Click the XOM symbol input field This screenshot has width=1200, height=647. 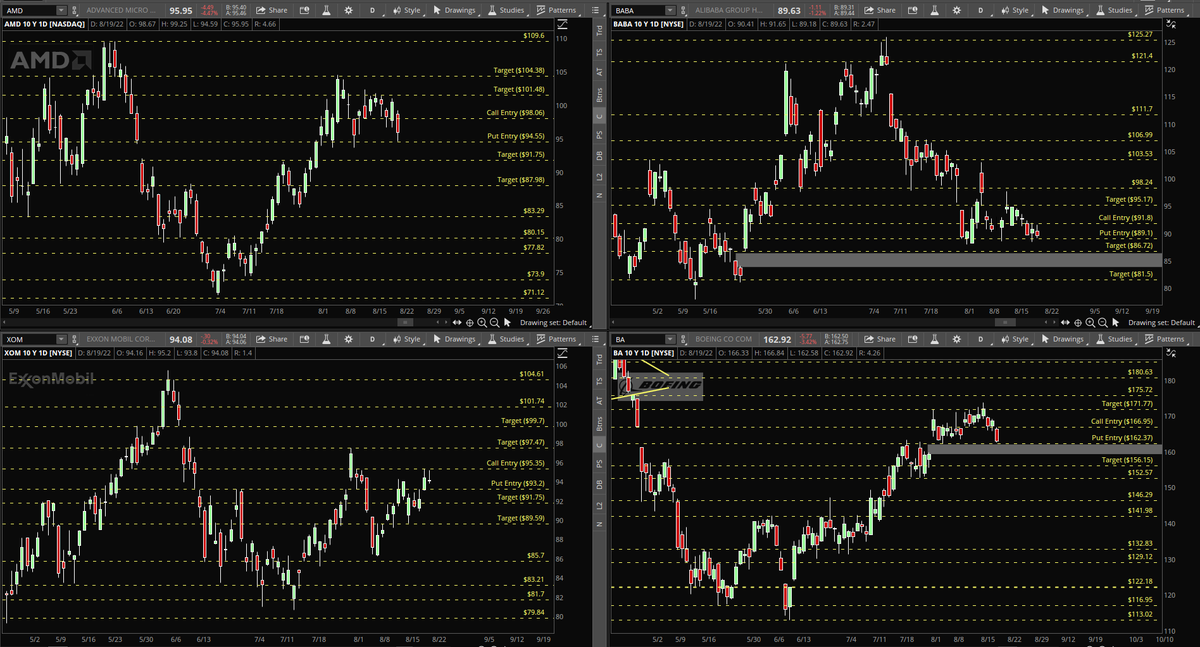coord(30,339)
